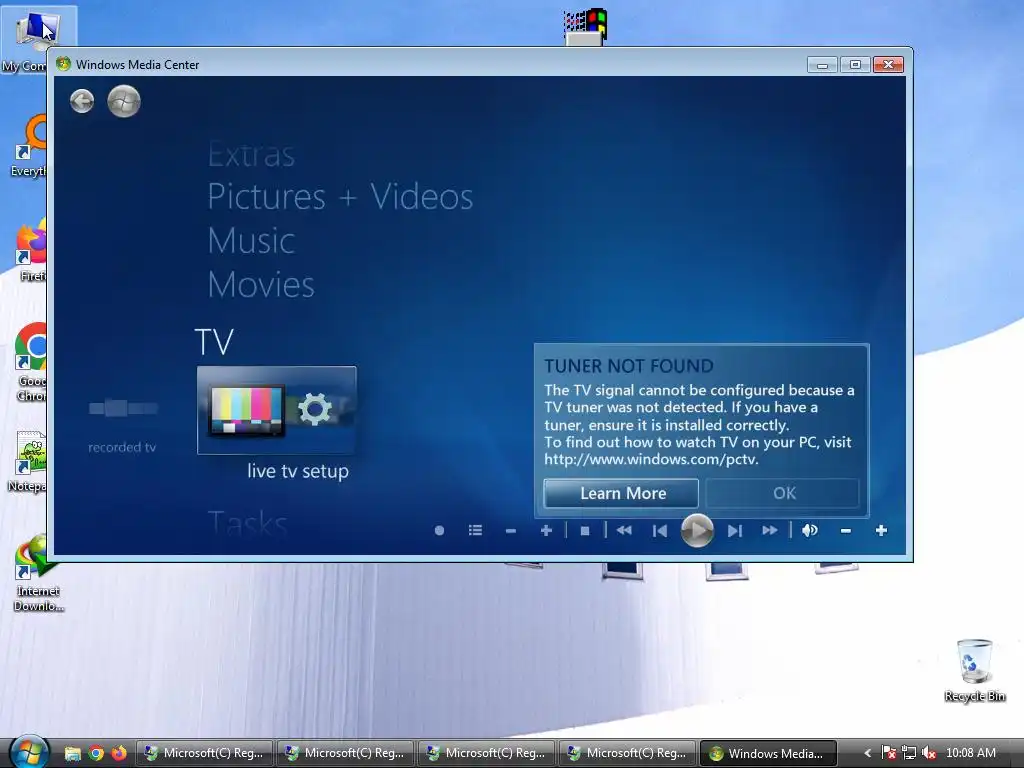Image resolution: width=1024 pixels, height=768 pixels.
Task: Click channel down minus button
Action: (511, 531)
